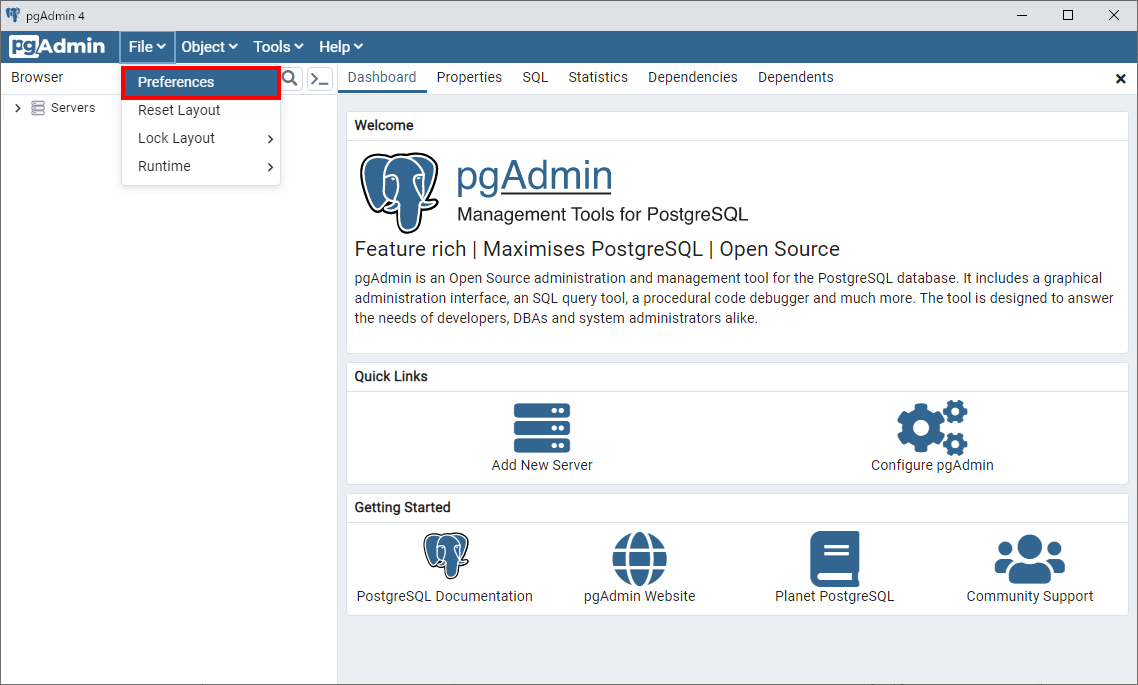Switch to the Dependencies tab

692,78
